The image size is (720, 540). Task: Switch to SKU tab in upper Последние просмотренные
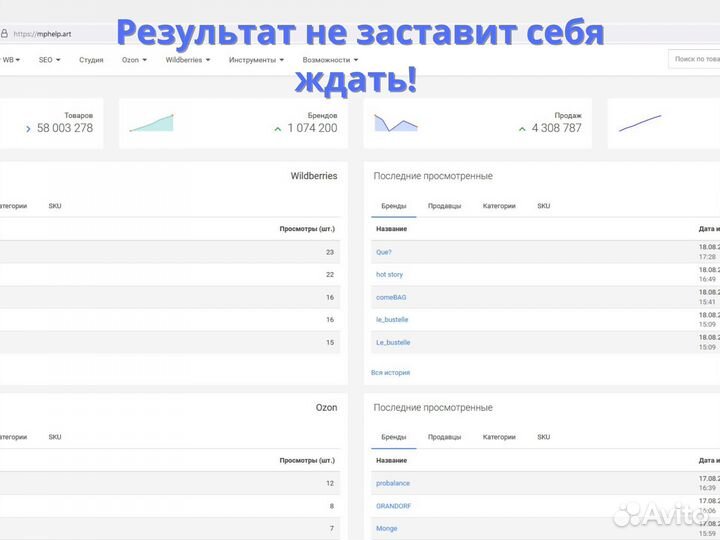[544, 206]
